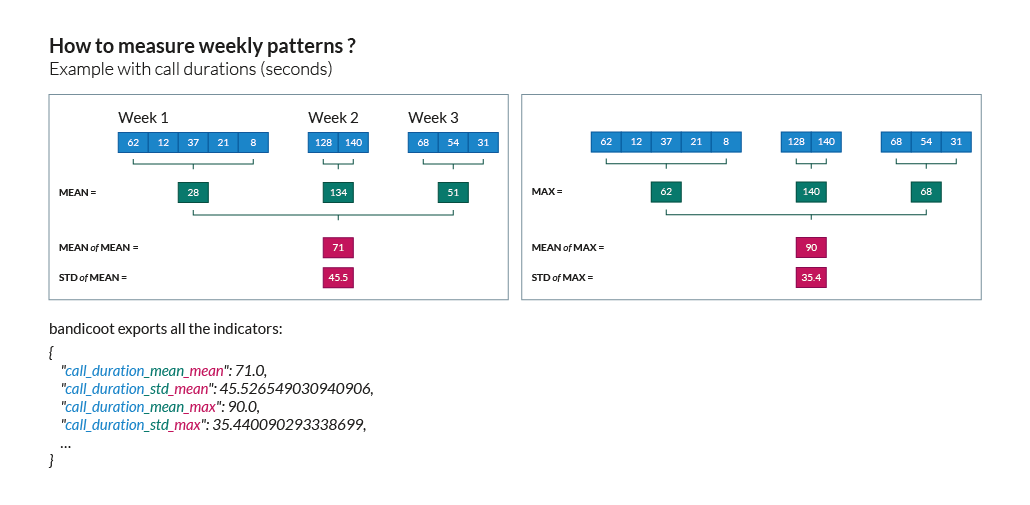The image size is (1030, 505).
Task: Click the pink 90 result box
Action: (x=811, y=247)
